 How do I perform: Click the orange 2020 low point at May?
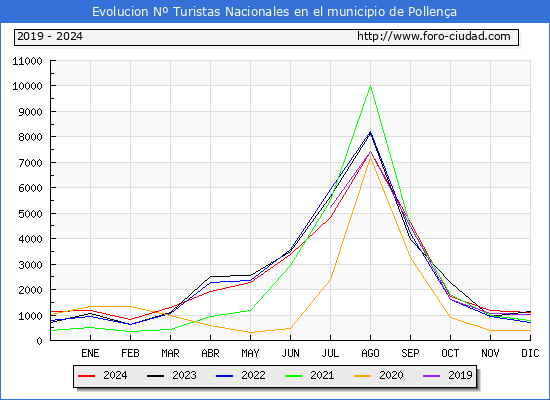[250, 332]
